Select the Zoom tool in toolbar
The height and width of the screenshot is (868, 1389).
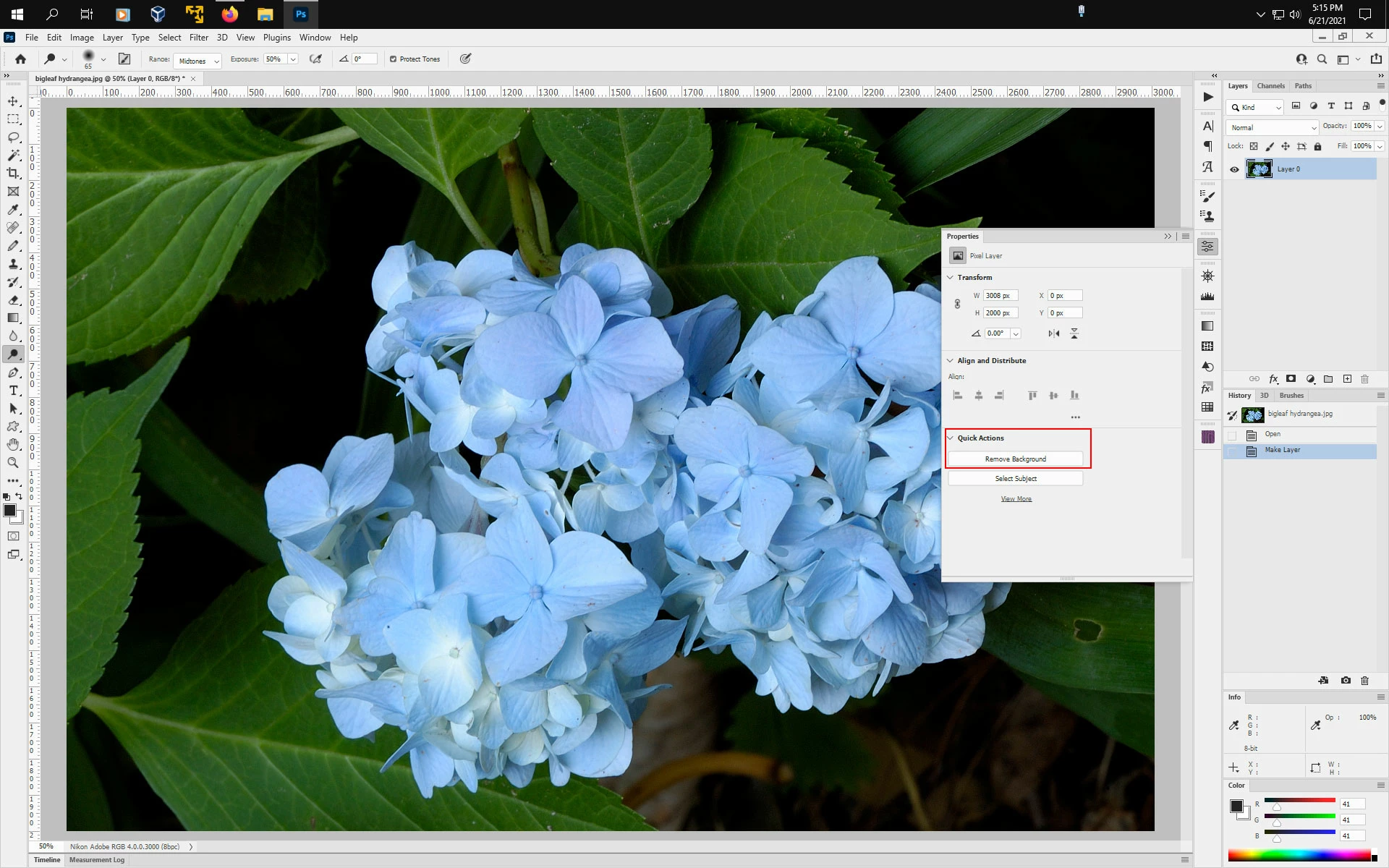point(13,463)
